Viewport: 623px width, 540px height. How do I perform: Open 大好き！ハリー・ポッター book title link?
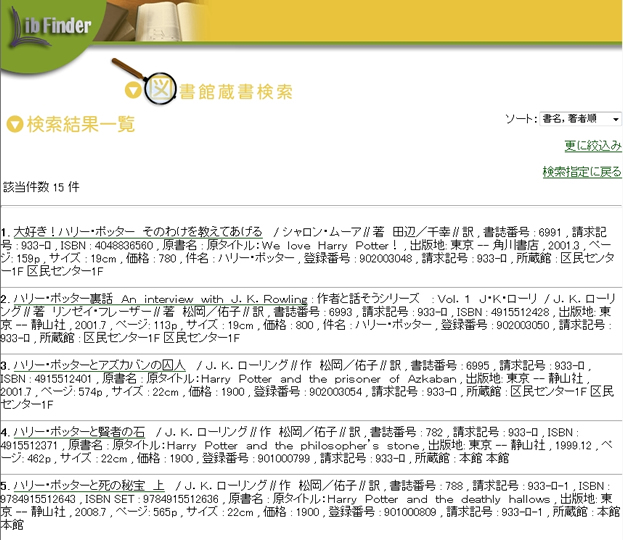click(138, 231)
